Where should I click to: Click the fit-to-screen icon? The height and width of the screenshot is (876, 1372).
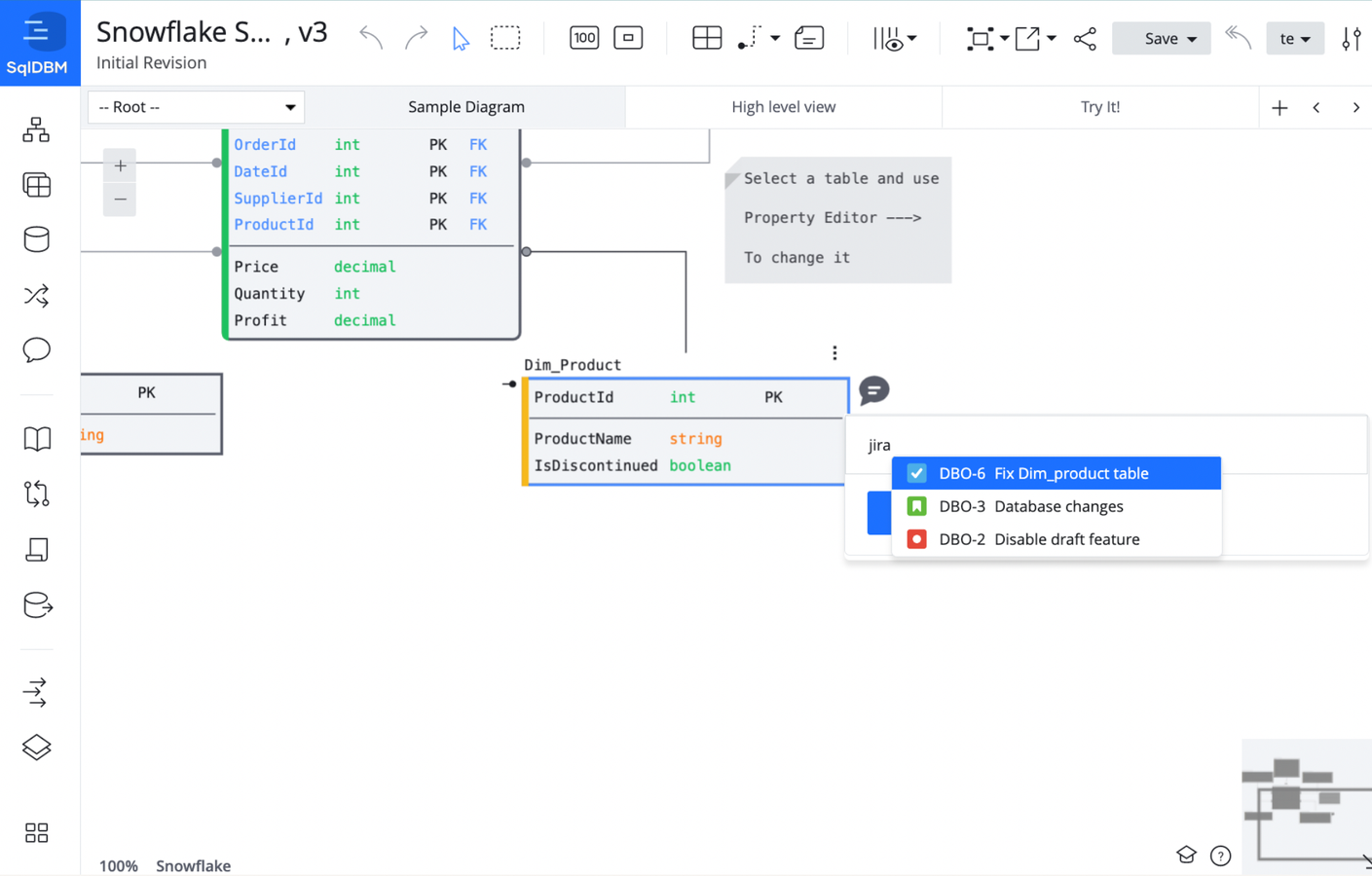pos(628,38)
